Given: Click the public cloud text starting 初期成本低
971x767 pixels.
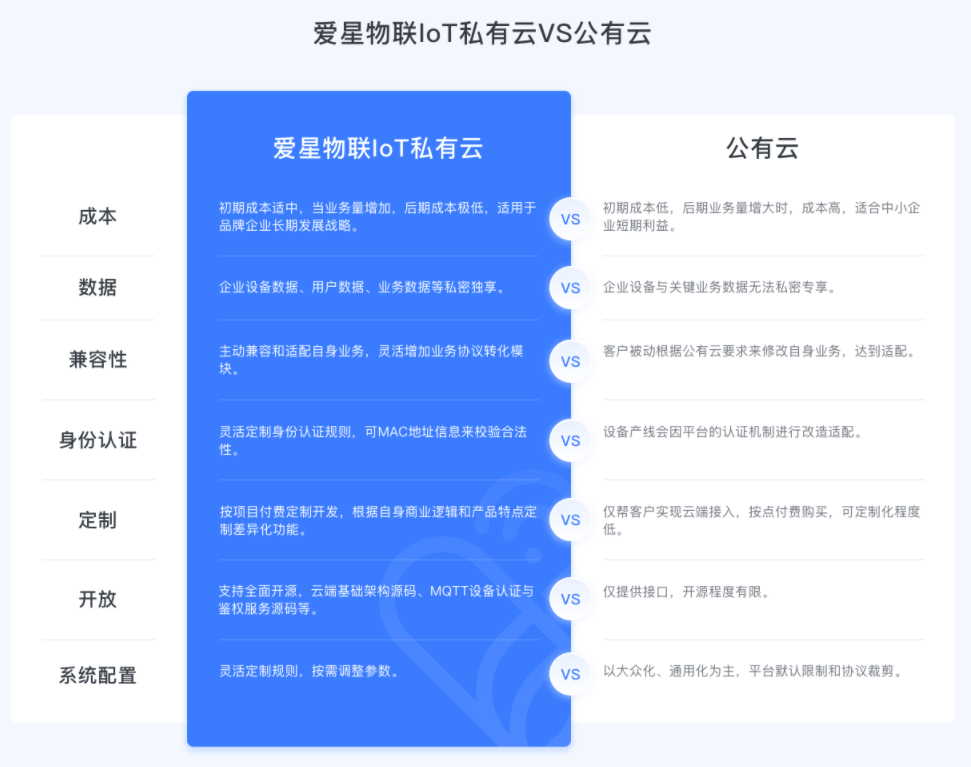Looking at the screenshot, I should pos(762,217).
